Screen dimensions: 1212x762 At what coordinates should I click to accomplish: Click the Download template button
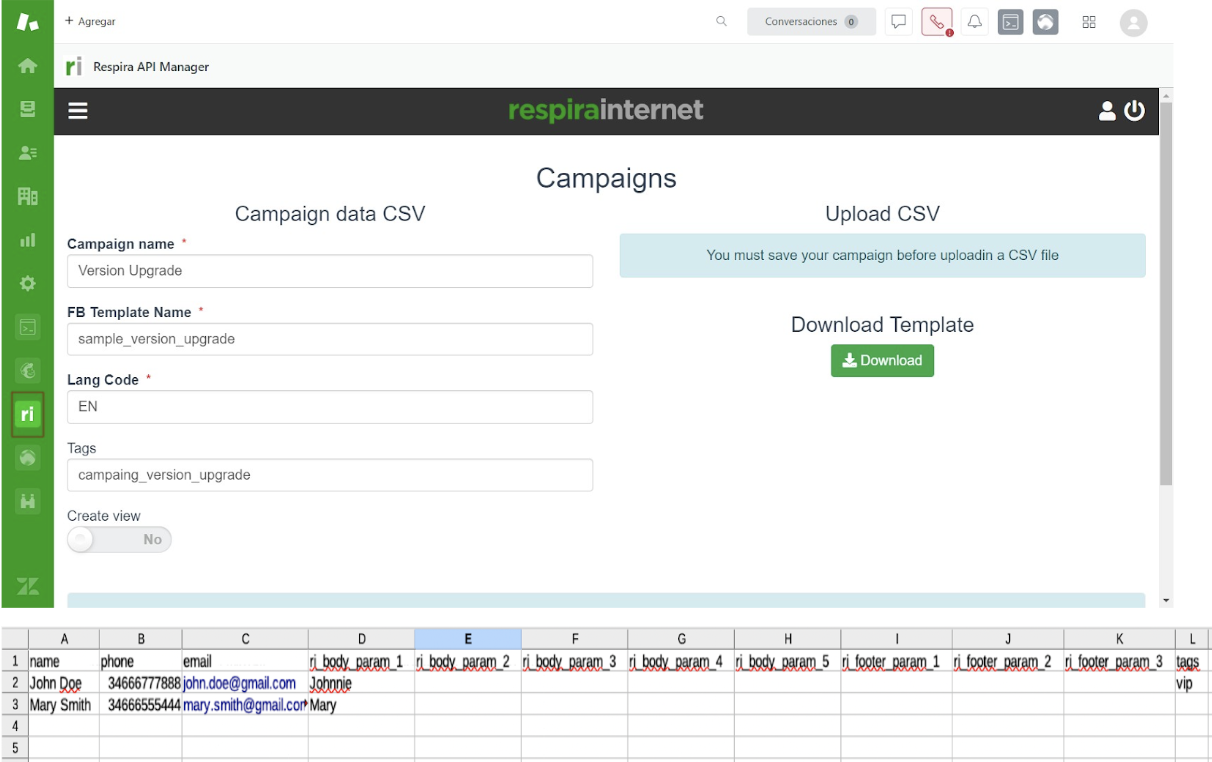[x=882, y=361]
